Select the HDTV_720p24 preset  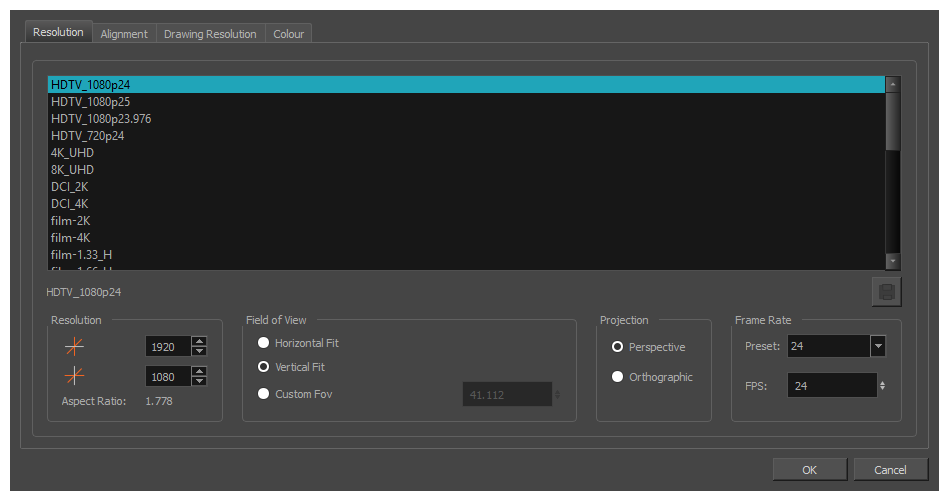coord(466,136)
